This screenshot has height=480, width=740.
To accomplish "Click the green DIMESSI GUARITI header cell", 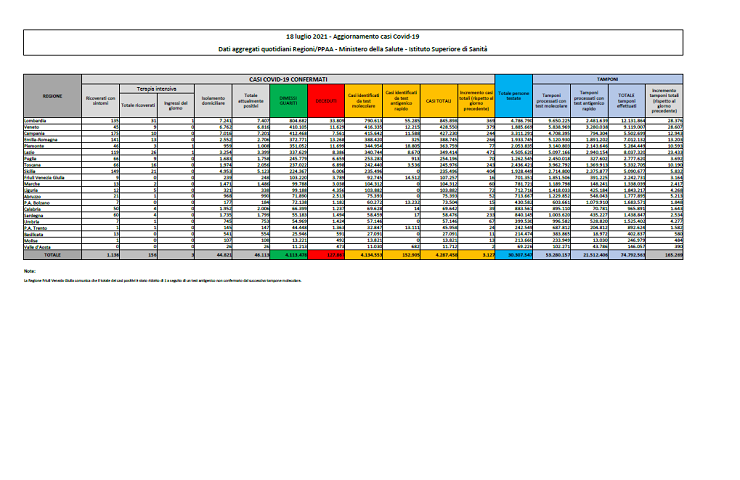I will click(x=285, y=100).
